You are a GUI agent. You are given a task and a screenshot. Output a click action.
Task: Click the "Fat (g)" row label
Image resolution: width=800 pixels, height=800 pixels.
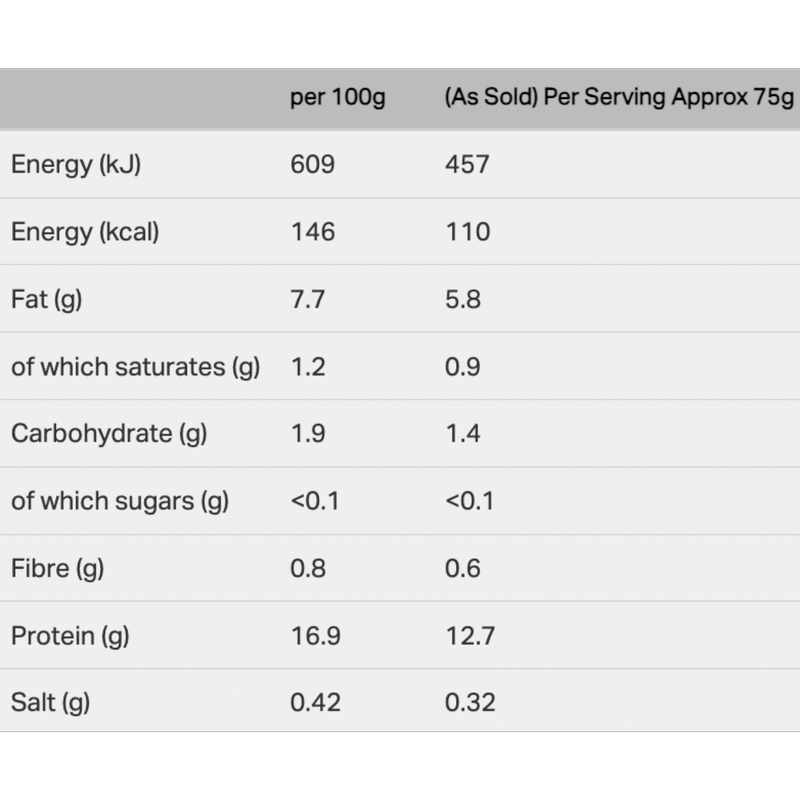click(x=46, y=299)
